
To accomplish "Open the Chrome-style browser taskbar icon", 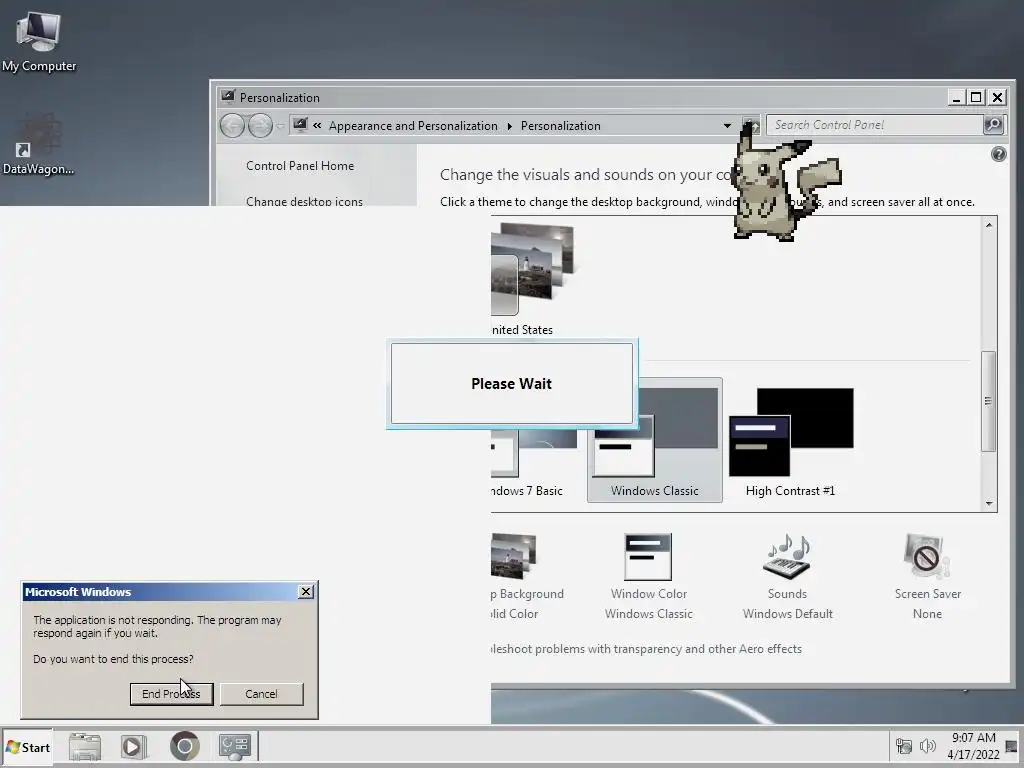I will pyautogui.click(x=185, y=746).
